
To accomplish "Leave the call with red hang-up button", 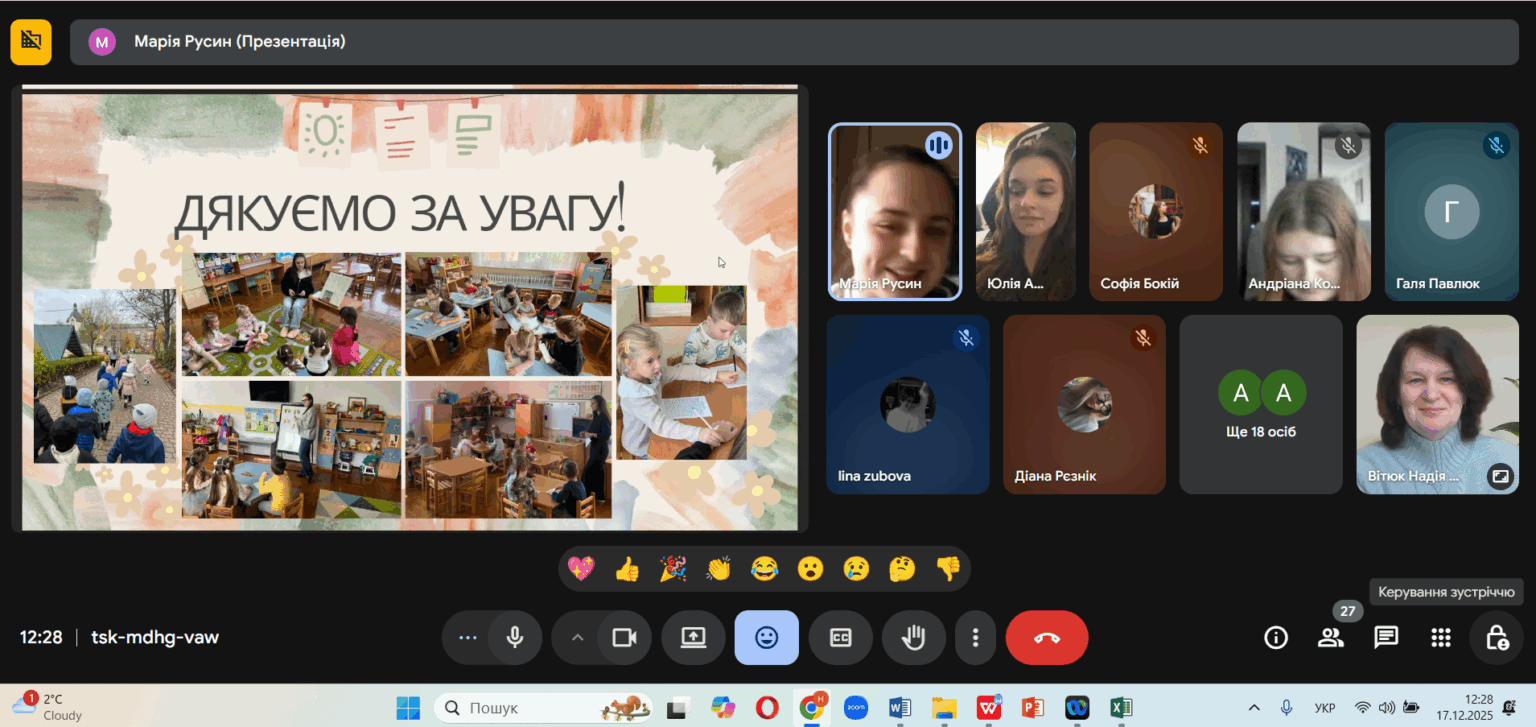I will point(1047,638).
